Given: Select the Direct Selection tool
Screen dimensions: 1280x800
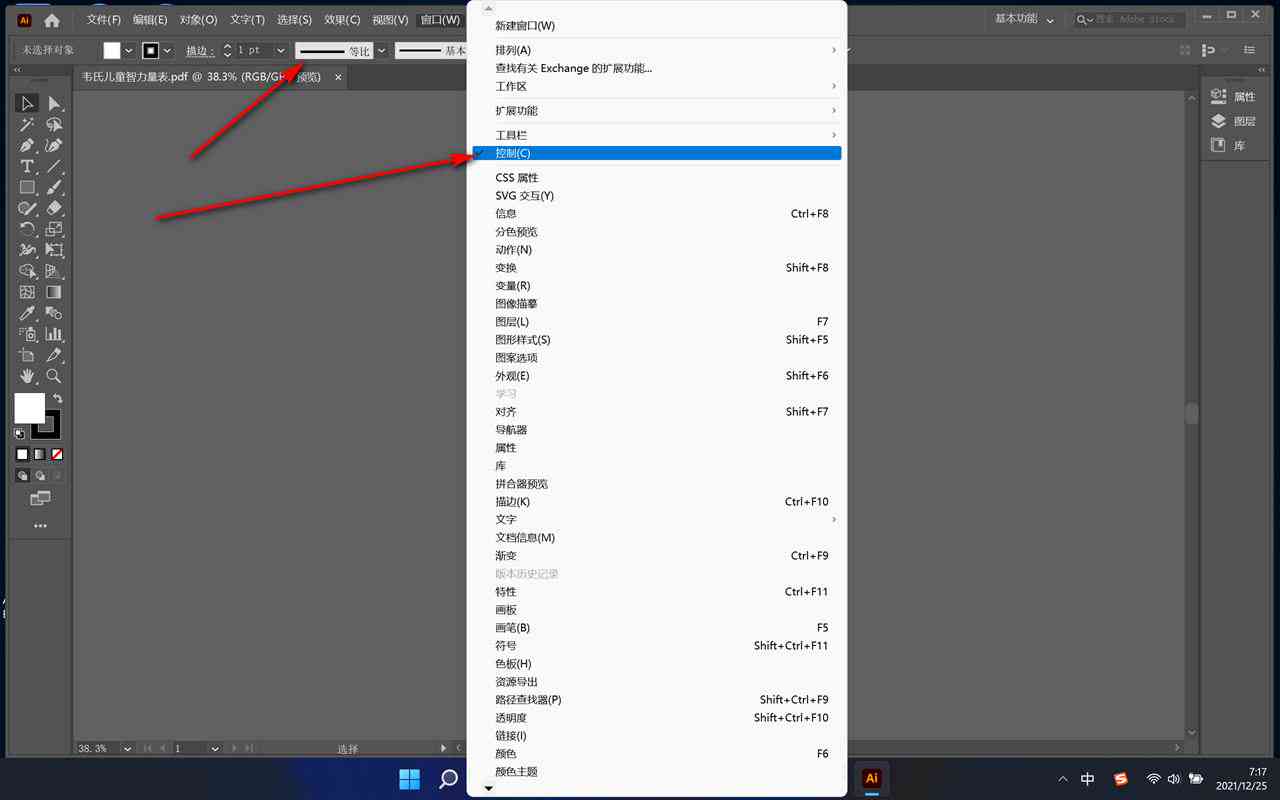Looking at the screenshot, I should click(x=54, y=104).
